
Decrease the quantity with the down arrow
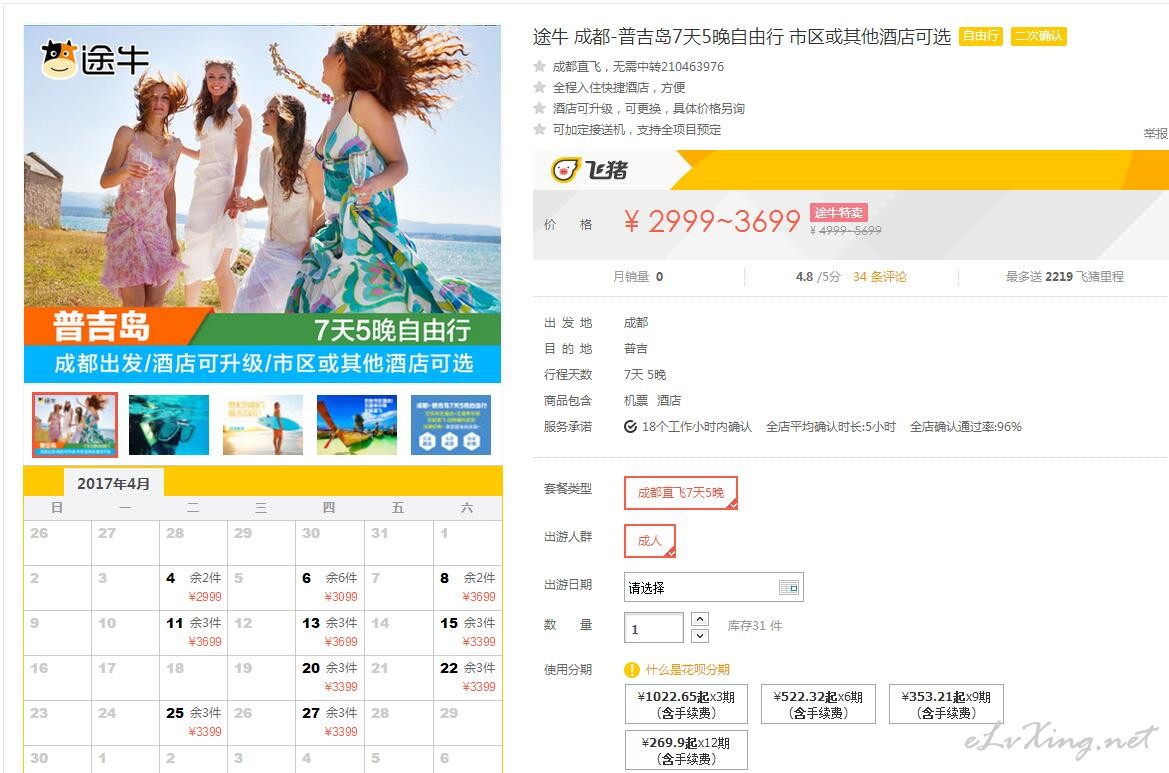(x=699, y=636)
